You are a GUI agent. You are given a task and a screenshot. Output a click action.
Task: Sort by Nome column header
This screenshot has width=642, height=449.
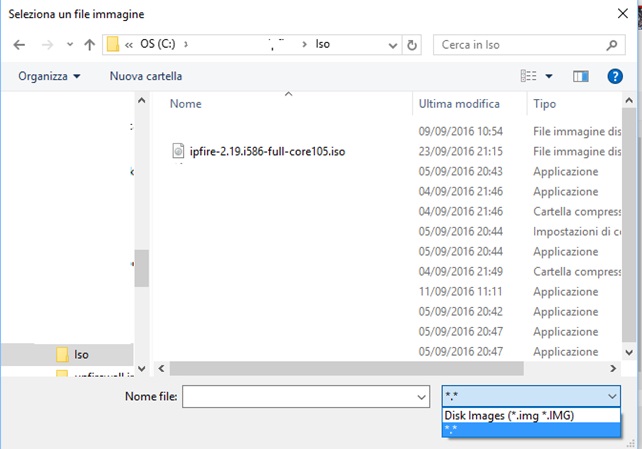click(x=185, y=104)
